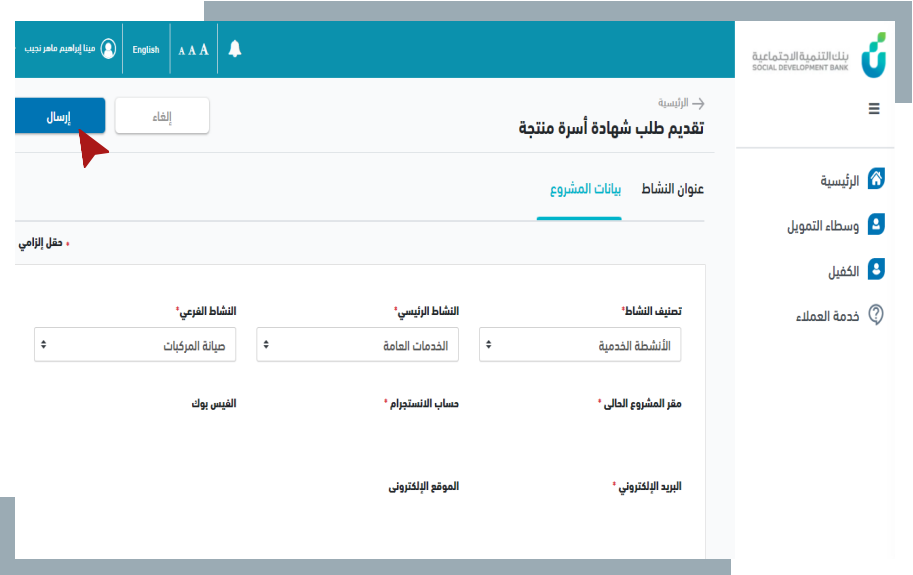This screenshot has width=913, height=575.
Task: Click the حساب الانستجرام label
Action: click(424, 403)
